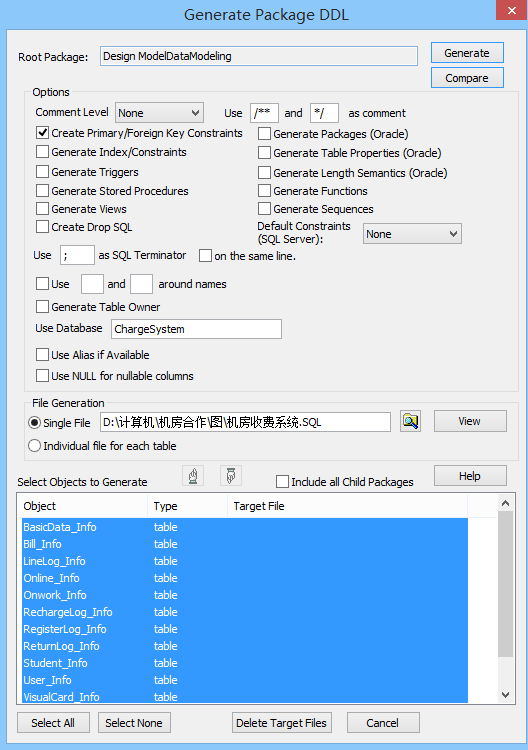Enable Generate Index/Constraints checkbox

(43, 152)
